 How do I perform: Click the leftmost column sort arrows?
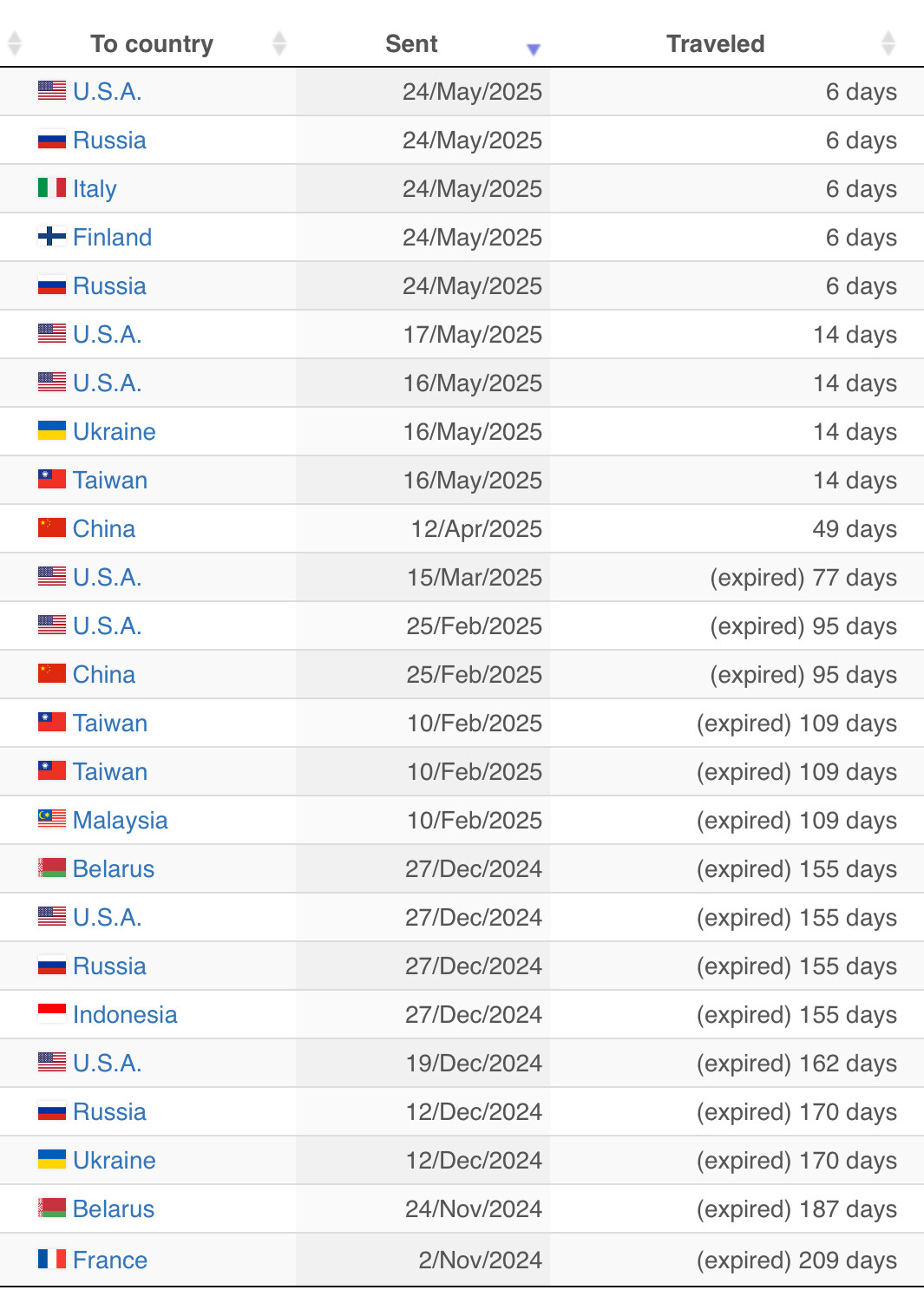(15, 43)
